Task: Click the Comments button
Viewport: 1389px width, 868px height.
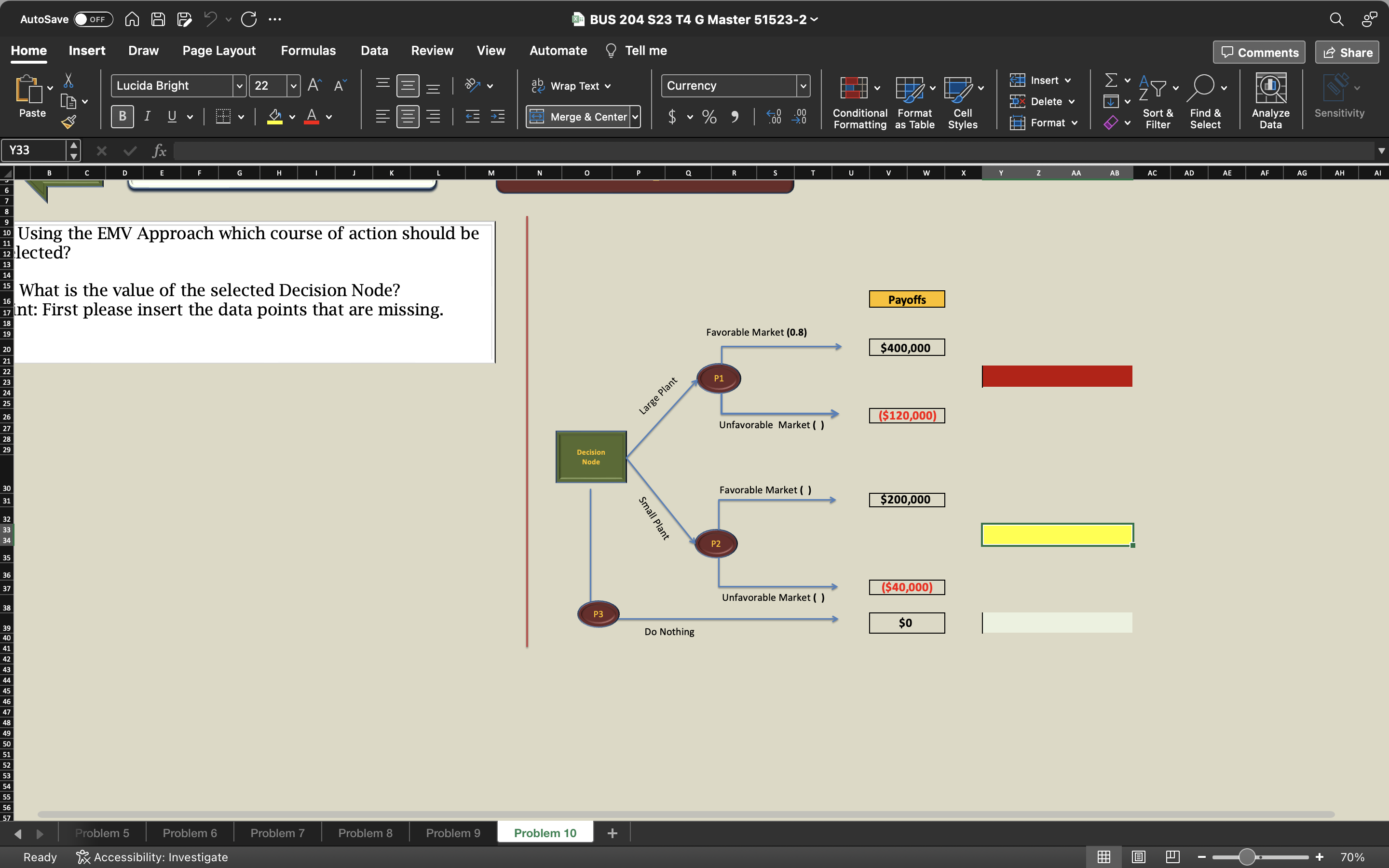Action: pos(1259,52)
